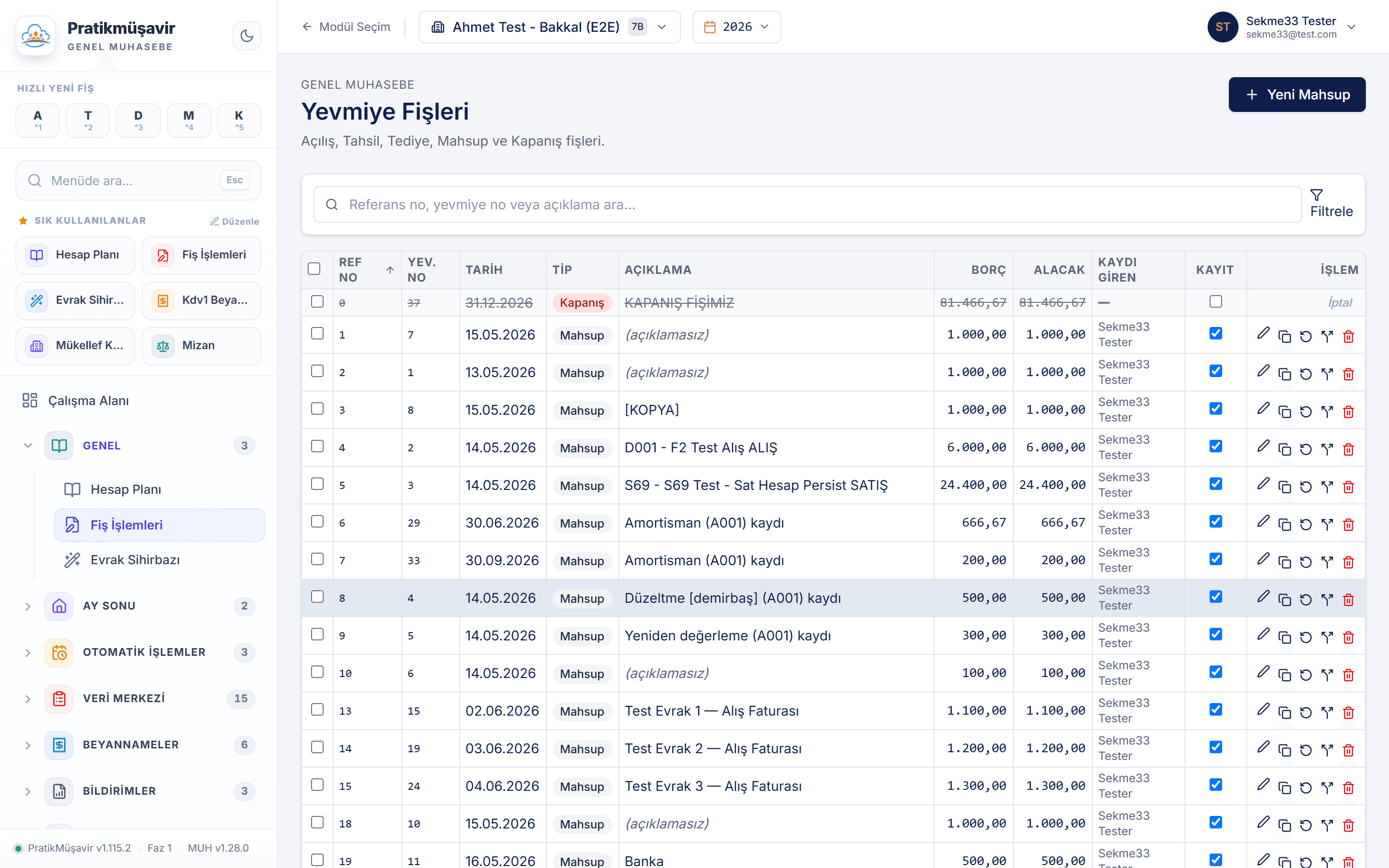This screenshot has width=1389, height=868.
Task: Click the red trash icon for ref 5
Action: [x=1348, y=487]
